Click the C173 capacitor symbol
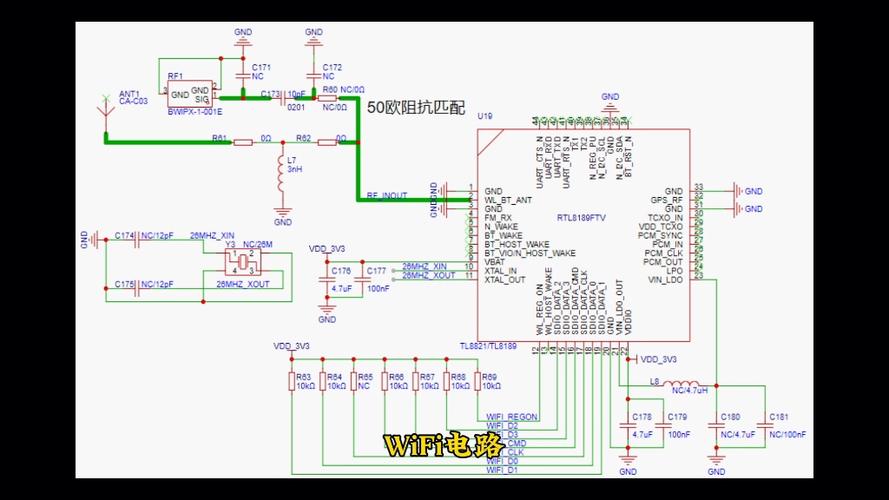 [283, 99]
